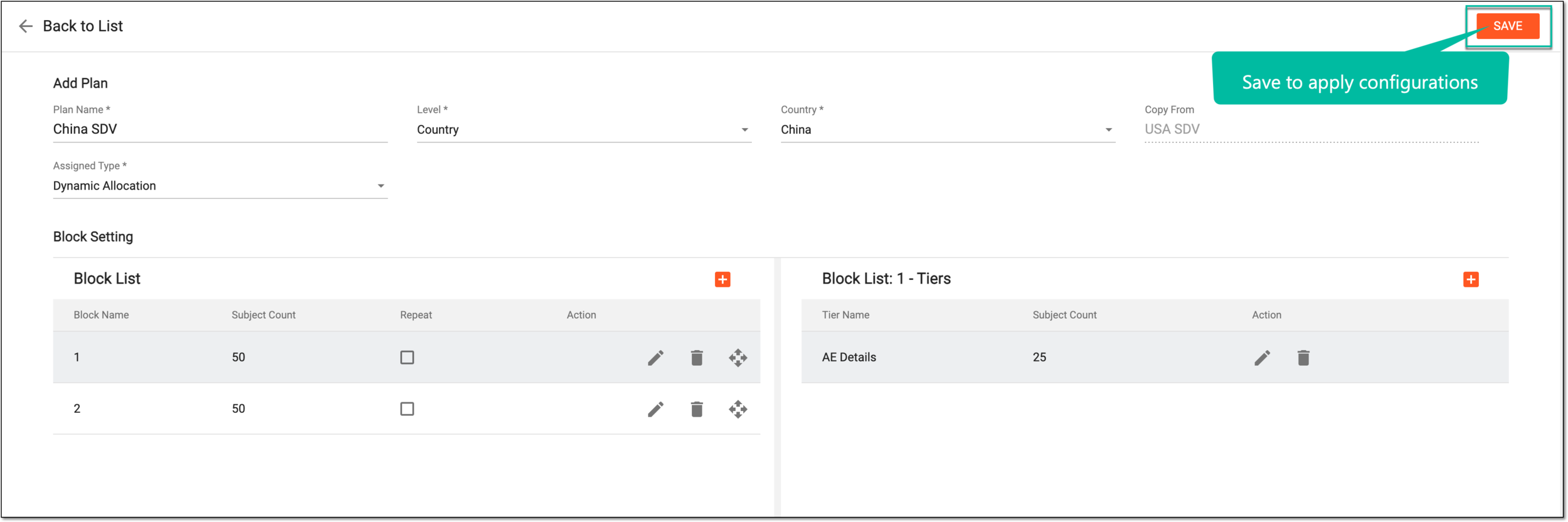
Task: Delete the AE Details tier
Action: pos(1303,358)
